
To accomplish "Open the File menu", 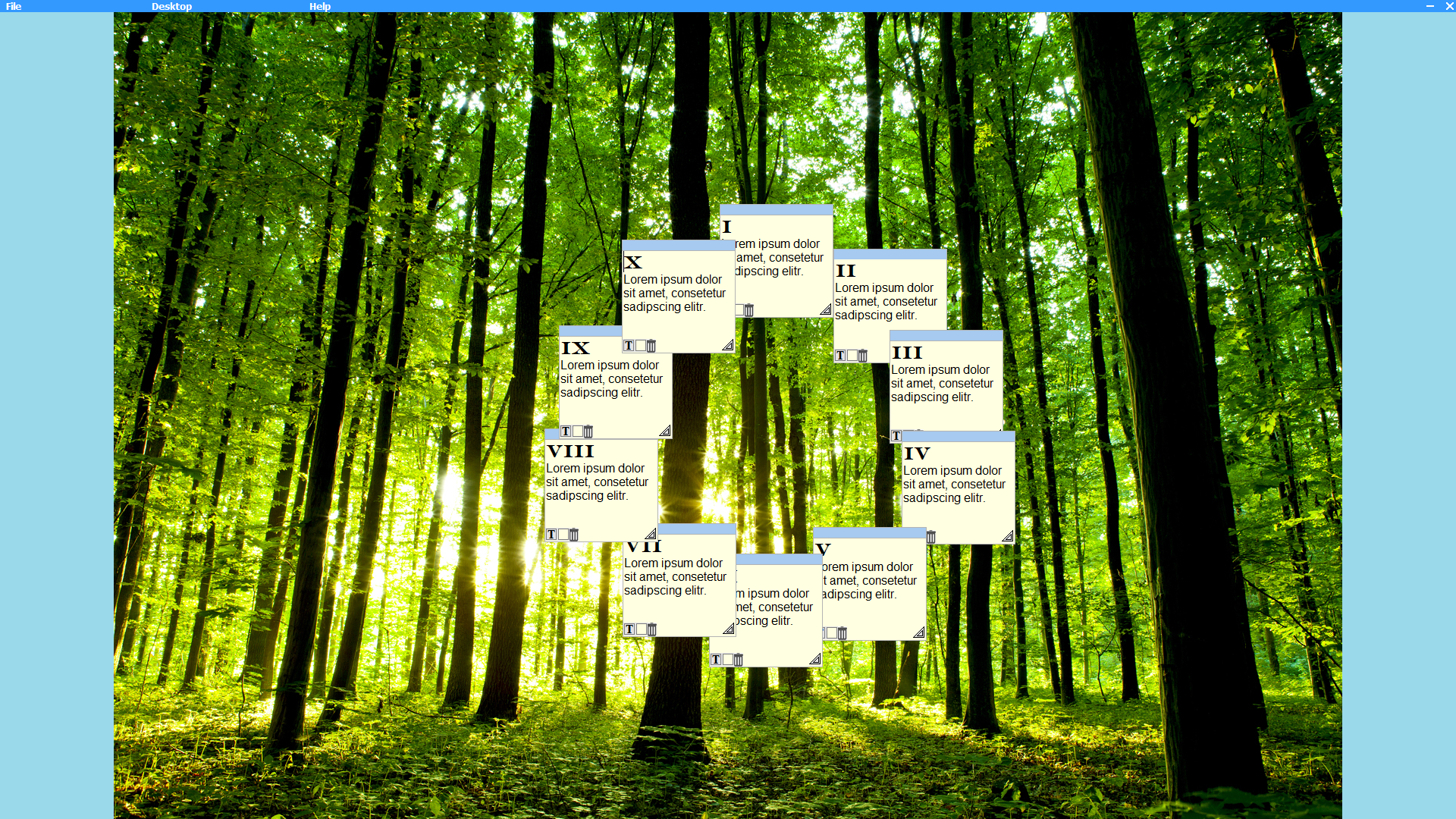I will [14, 6].
